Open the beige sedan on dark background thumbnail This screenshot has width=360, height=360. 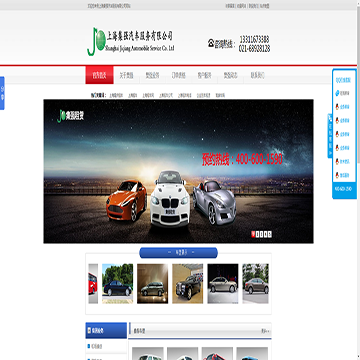tap(223, 284)
